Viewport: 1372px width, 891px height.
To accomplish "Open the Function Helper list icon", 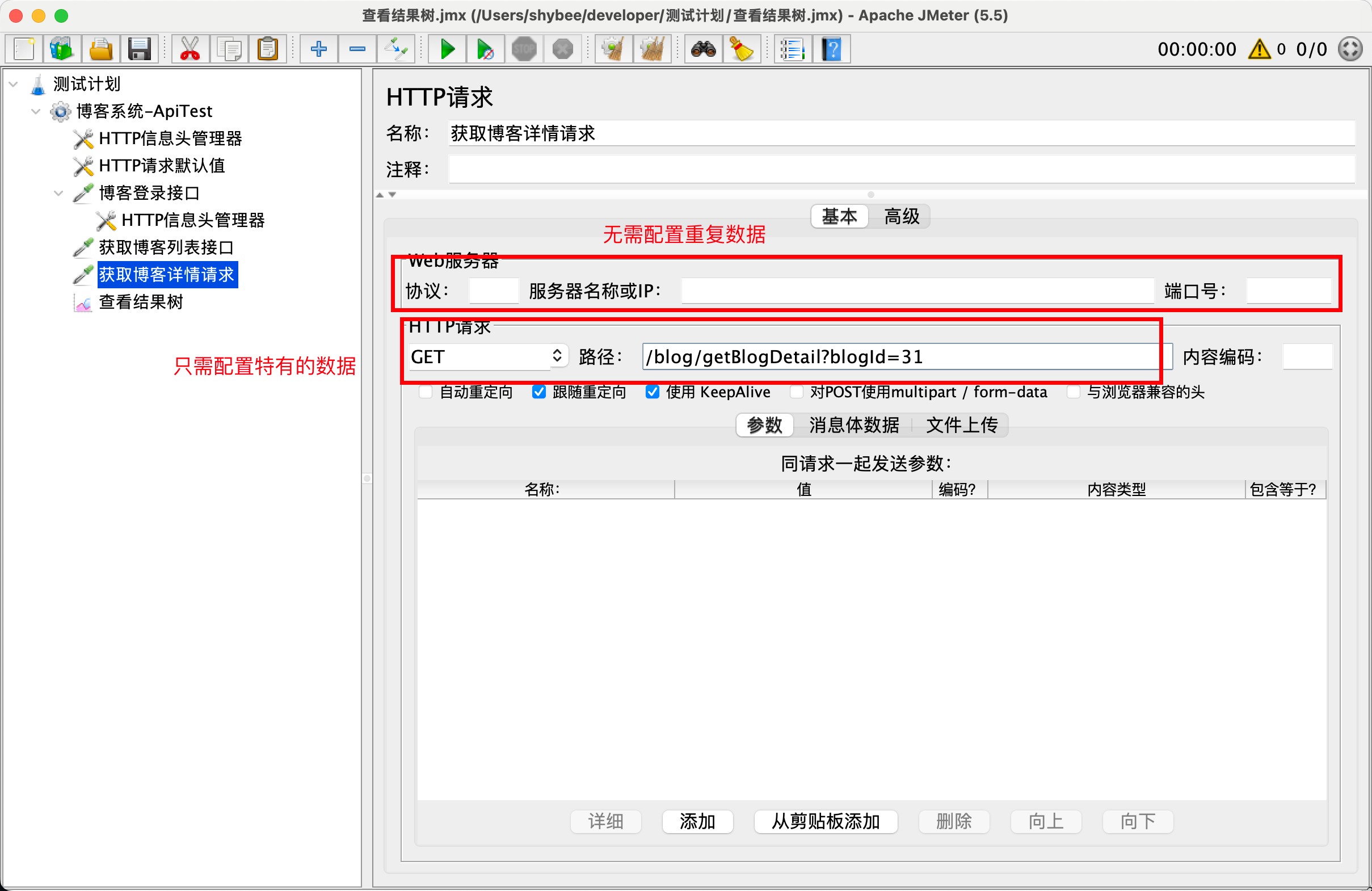I will pos(793,49).
